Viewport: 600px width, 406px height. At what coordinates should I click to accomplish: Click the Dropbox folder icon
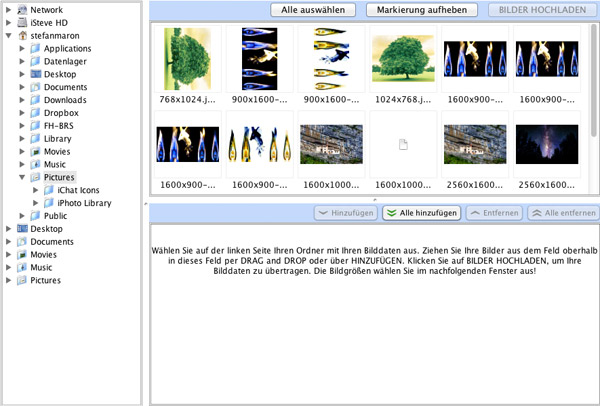35,113
